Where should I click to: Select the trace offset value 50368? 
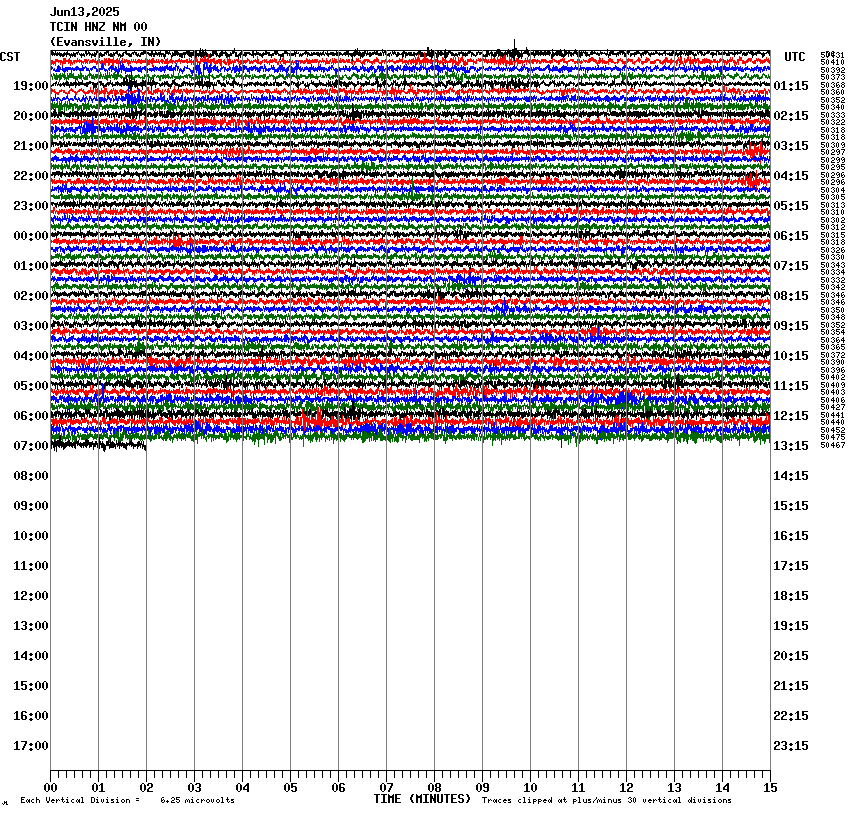pyautogui.click(x=833, y=85)
